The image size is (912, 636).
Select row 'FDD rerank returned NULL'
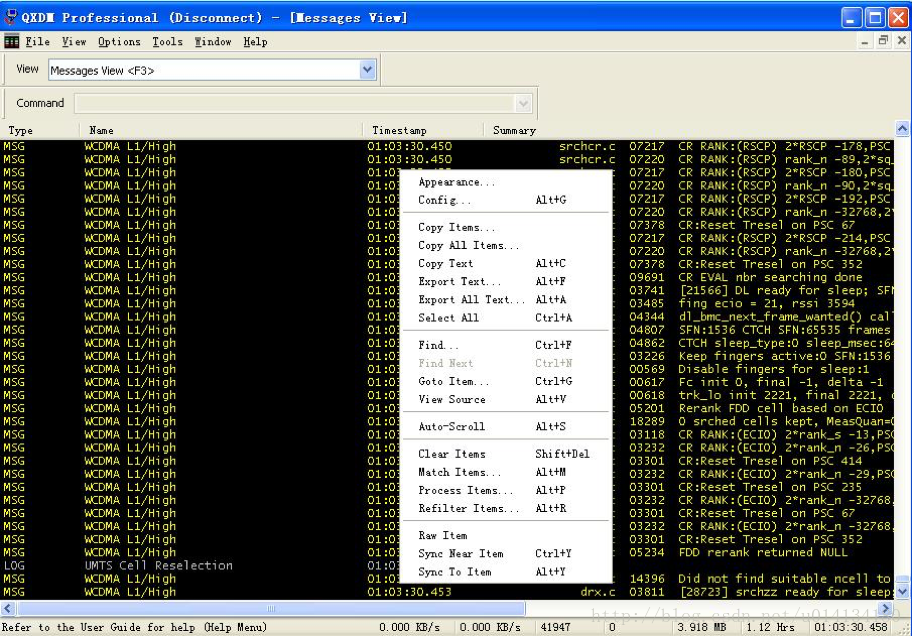(x=447, y=552)
